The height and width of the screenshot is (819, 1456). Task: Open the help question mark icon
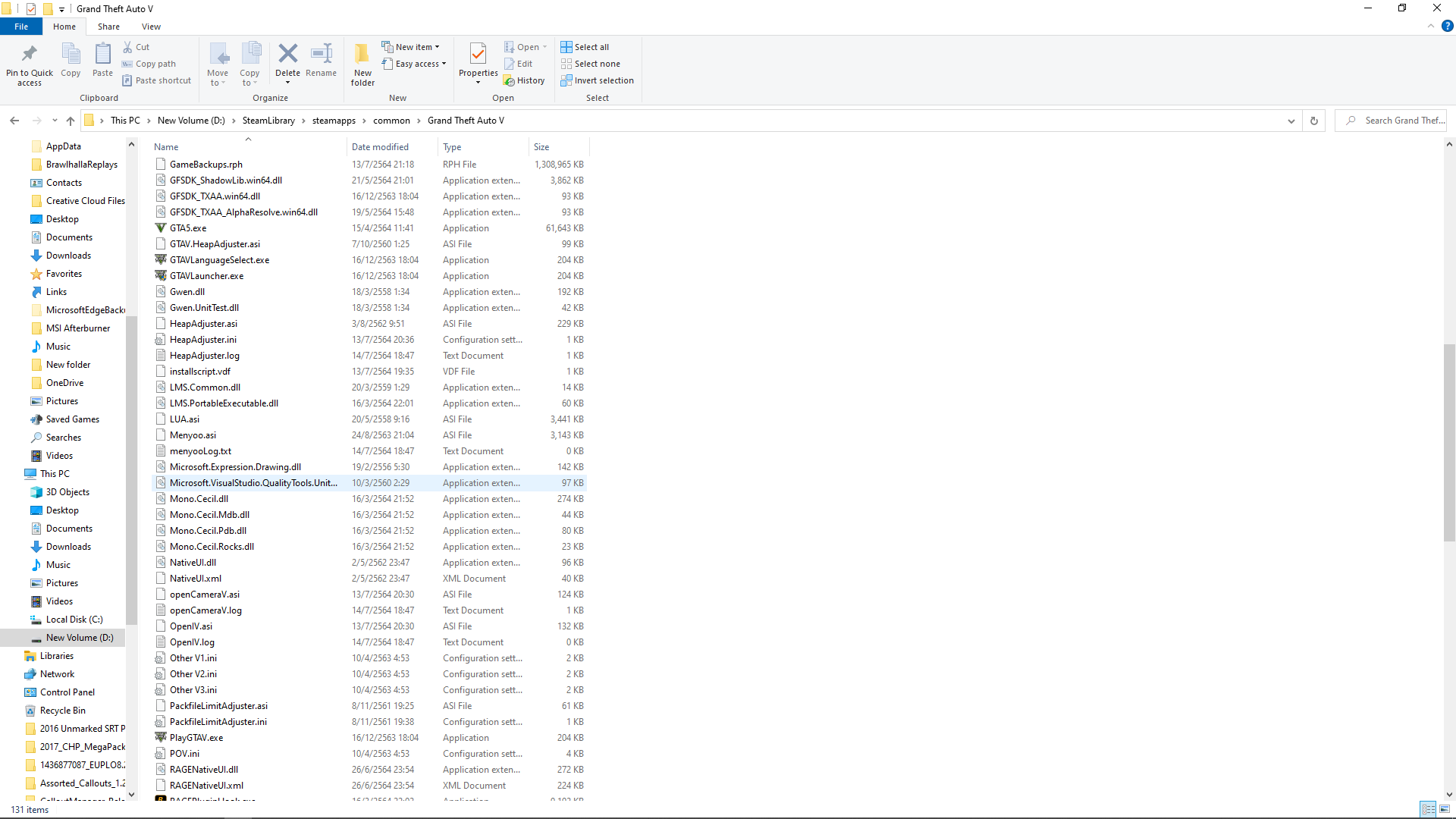(x=1447, y=26)
